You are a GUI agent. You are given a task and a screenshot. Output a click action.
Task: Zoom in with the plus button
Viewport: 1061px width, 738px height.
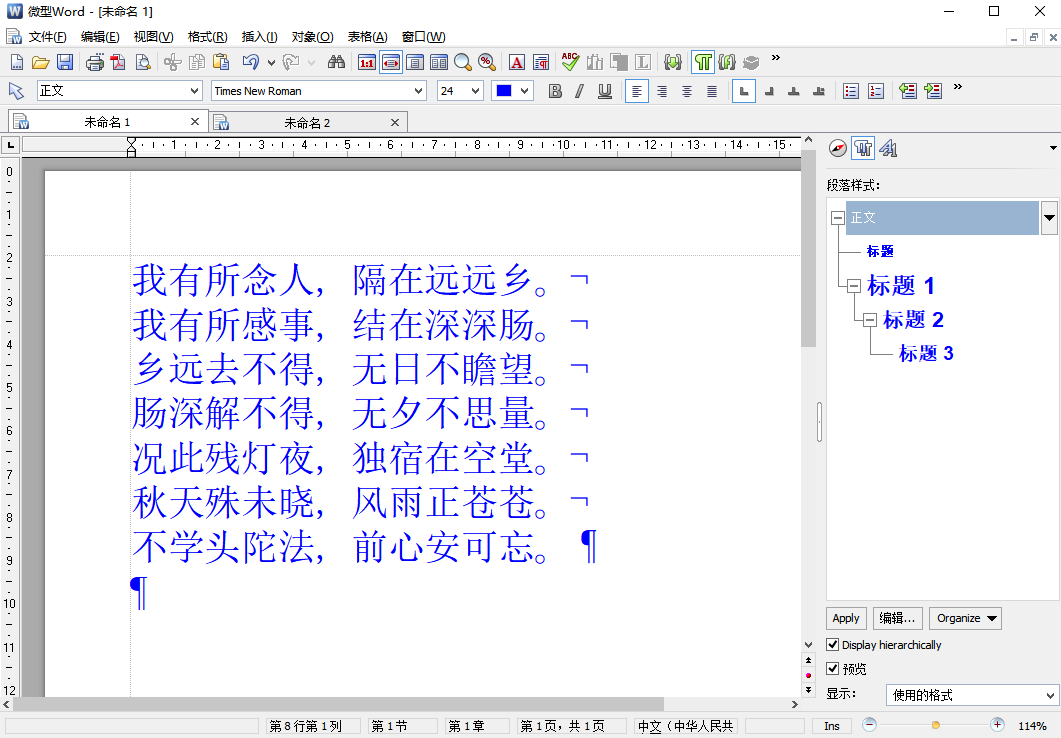point(997,725)
